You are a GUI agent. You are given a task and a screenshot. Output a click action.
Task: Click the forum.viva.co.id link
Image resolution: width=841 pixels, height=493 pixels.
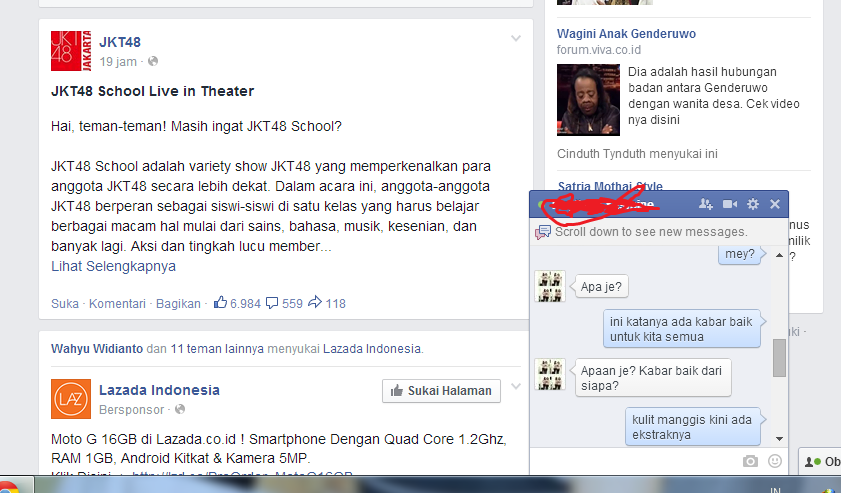click(599, 50)
